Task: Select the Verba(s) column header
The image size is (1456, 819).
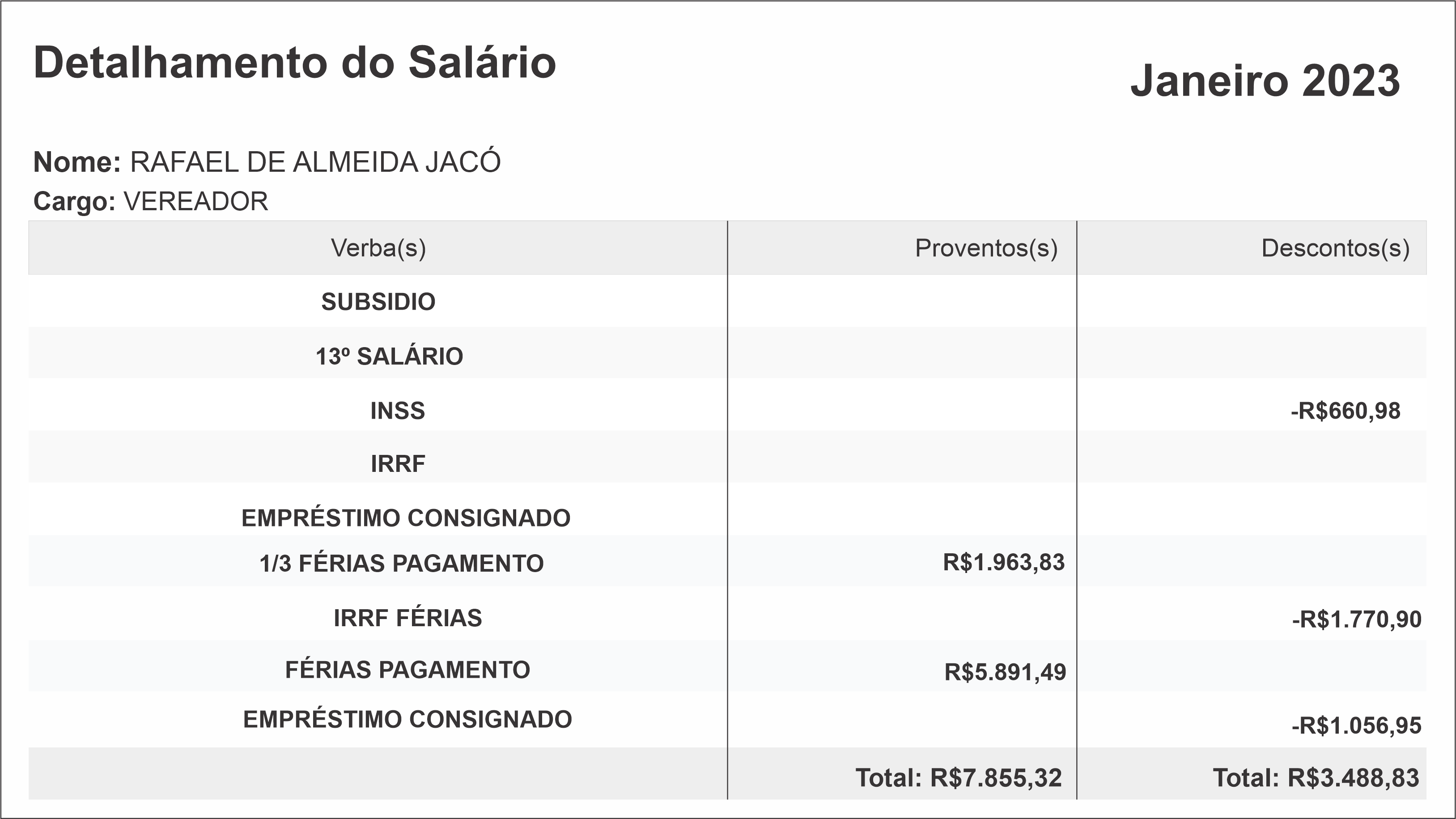Action: [378, 248]
